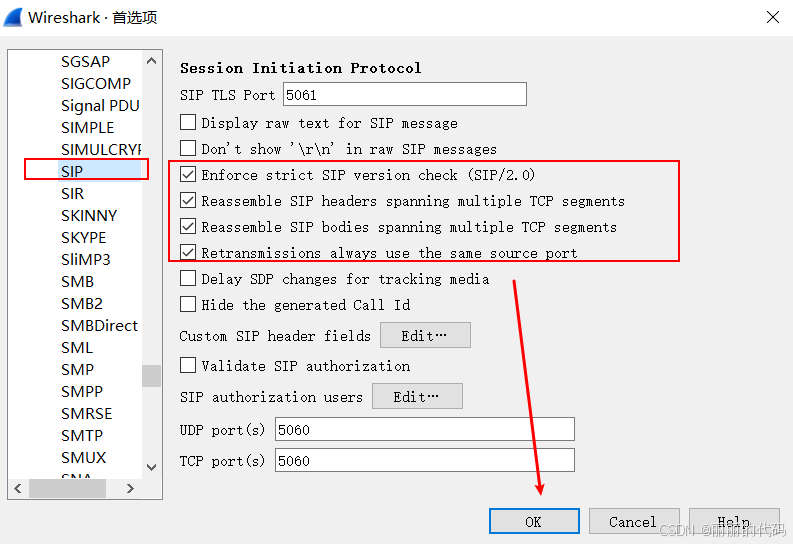This screenshot has height=544, width=793.
Task: Click protocol list horizontal scrollbar thumb
Action: [x=67, y=488]
